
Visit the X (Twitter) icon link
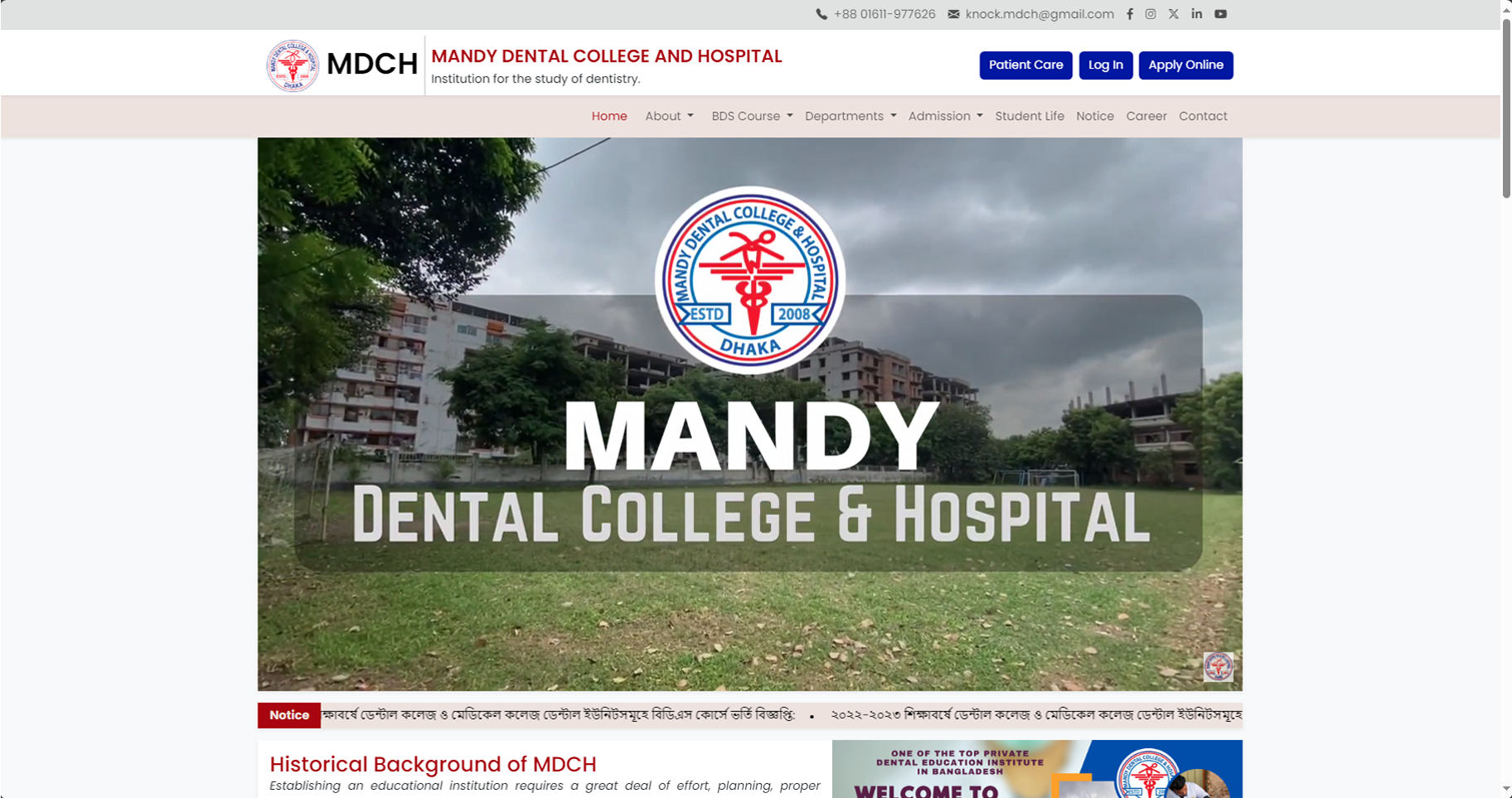[x=1174, y=14]
